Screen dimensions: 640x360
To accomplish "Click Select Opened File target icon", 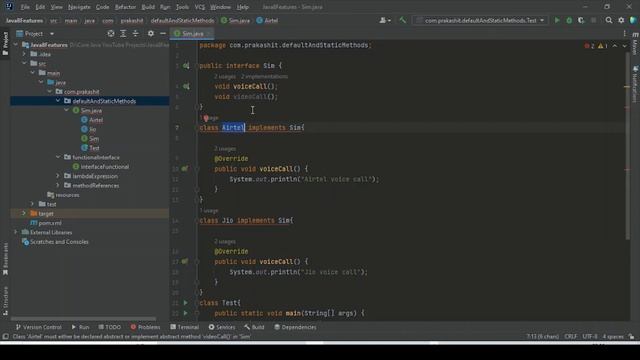I will tap(111, 34).
